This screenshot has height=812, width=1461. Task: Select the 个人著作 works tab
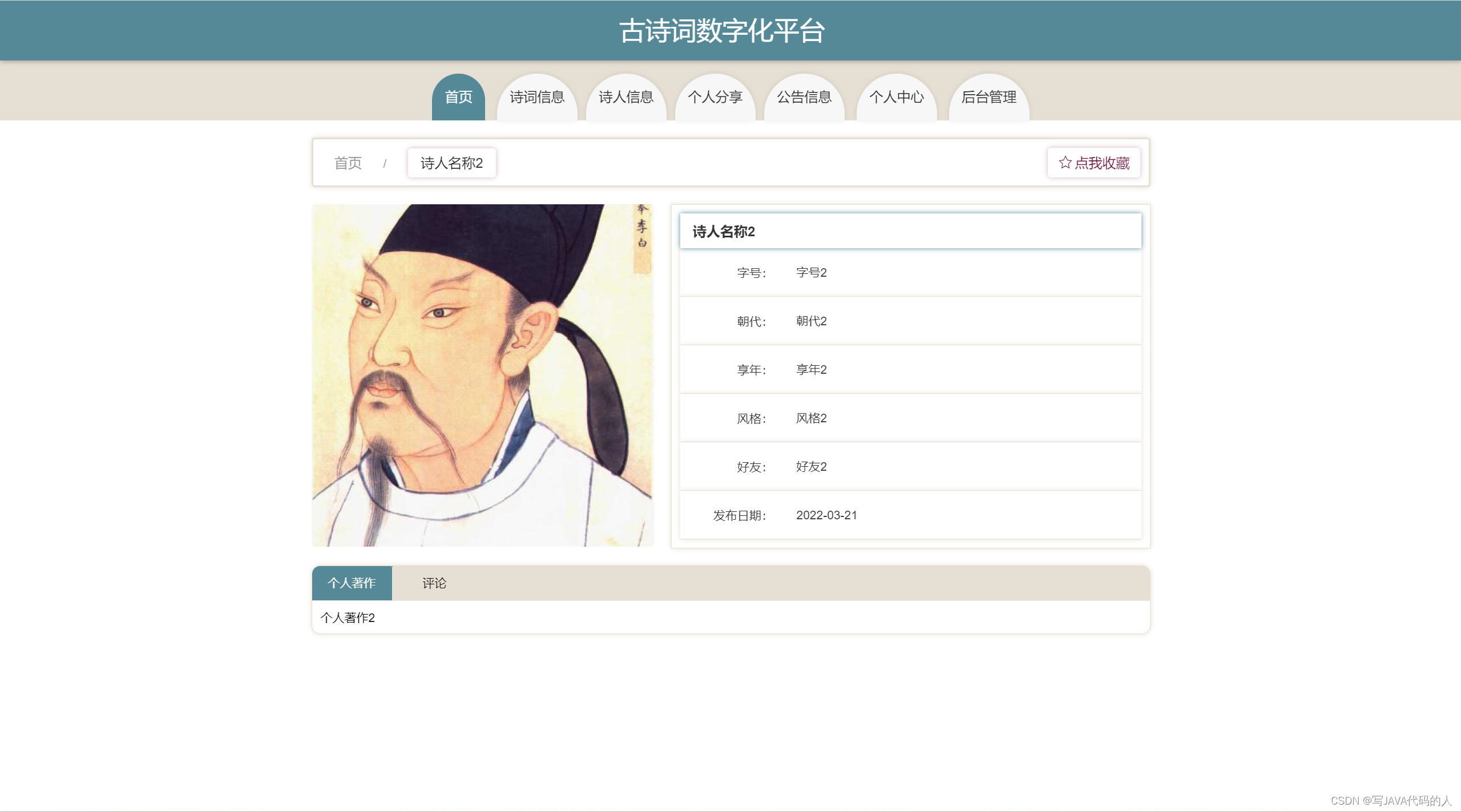click(x=351, y=583)
